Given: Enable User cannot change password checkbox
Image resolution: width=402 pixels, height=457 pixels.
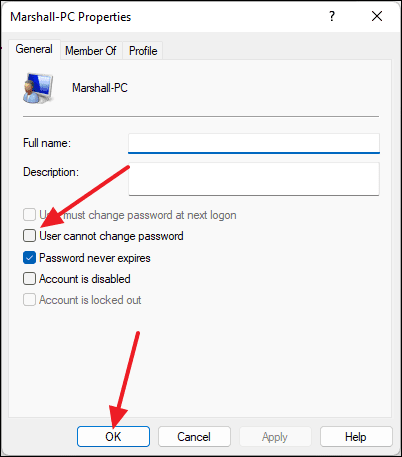Looking at the screenshot, I should [29, 236].
